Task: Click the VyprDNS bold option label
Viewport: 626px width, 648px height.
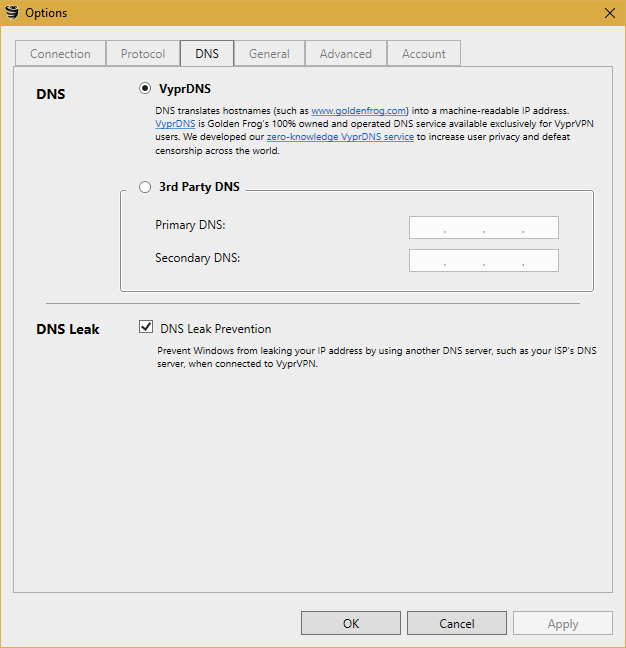Action: point(185,89)
